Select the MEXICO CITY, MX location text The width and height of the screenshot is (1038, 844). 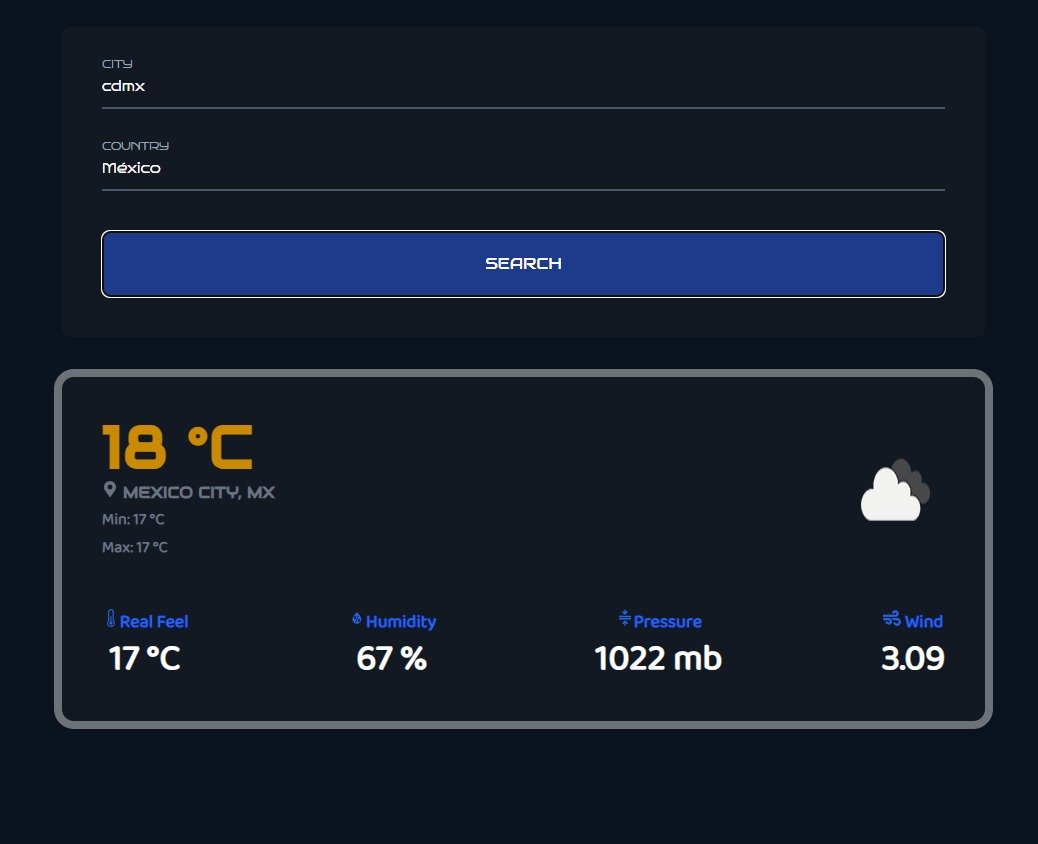point(199,492)
